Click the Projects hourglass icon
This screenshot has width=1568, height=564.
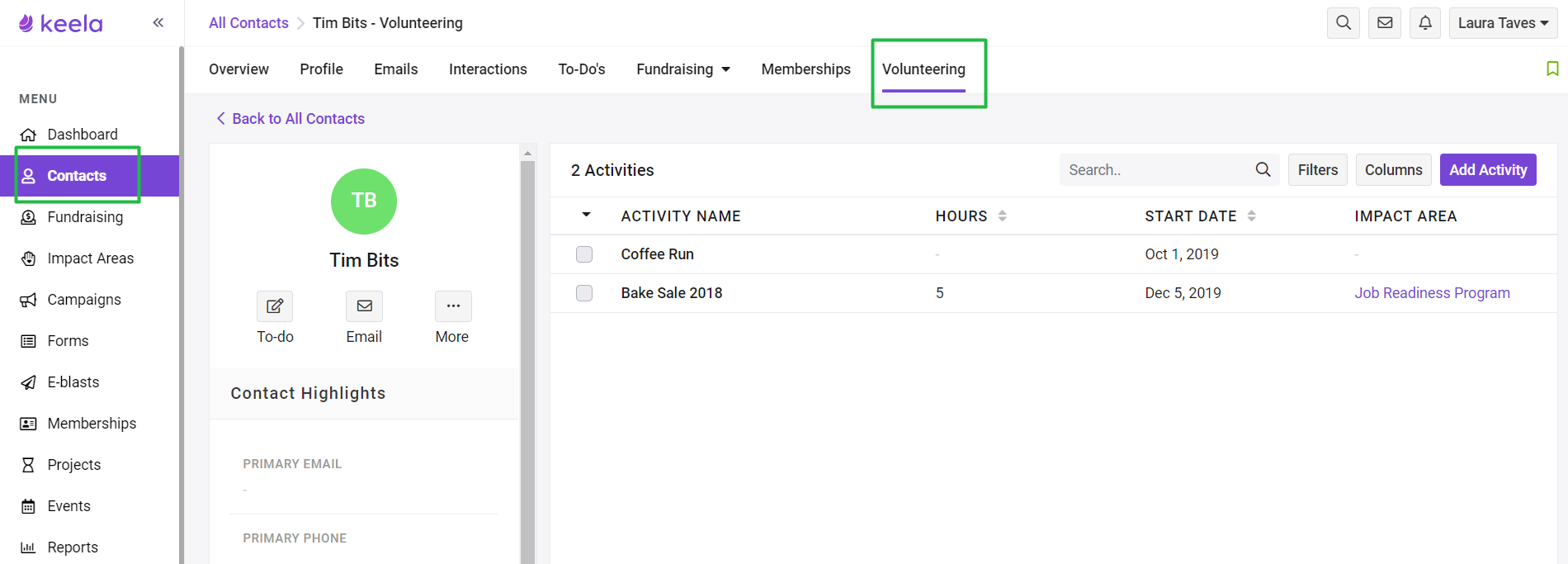point(28,465)
